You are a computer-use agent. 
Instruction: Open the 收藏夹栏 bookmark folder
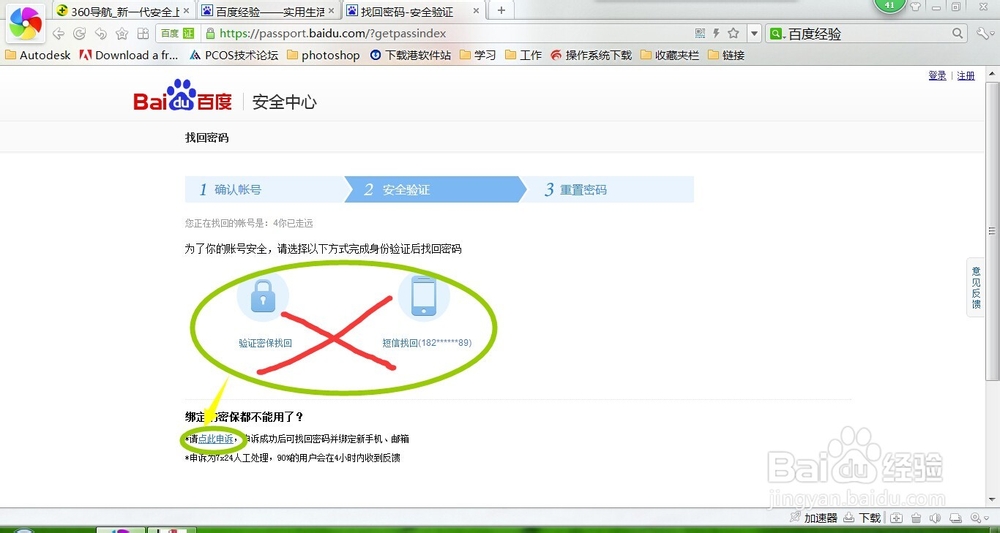pyautogui.click(x=670, y=55)
